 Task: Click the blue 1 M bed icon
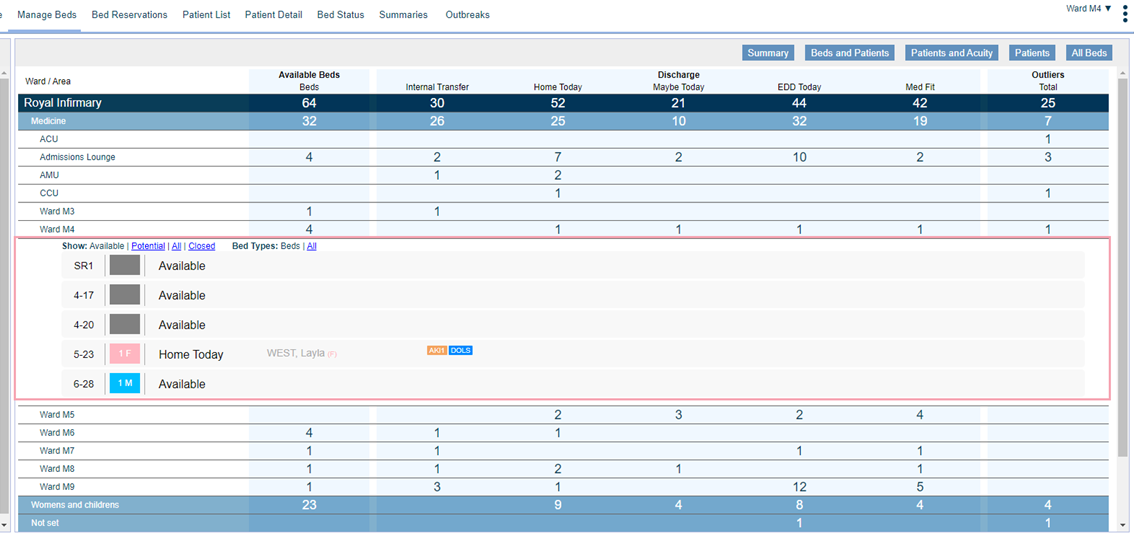(x=124, y=384)
